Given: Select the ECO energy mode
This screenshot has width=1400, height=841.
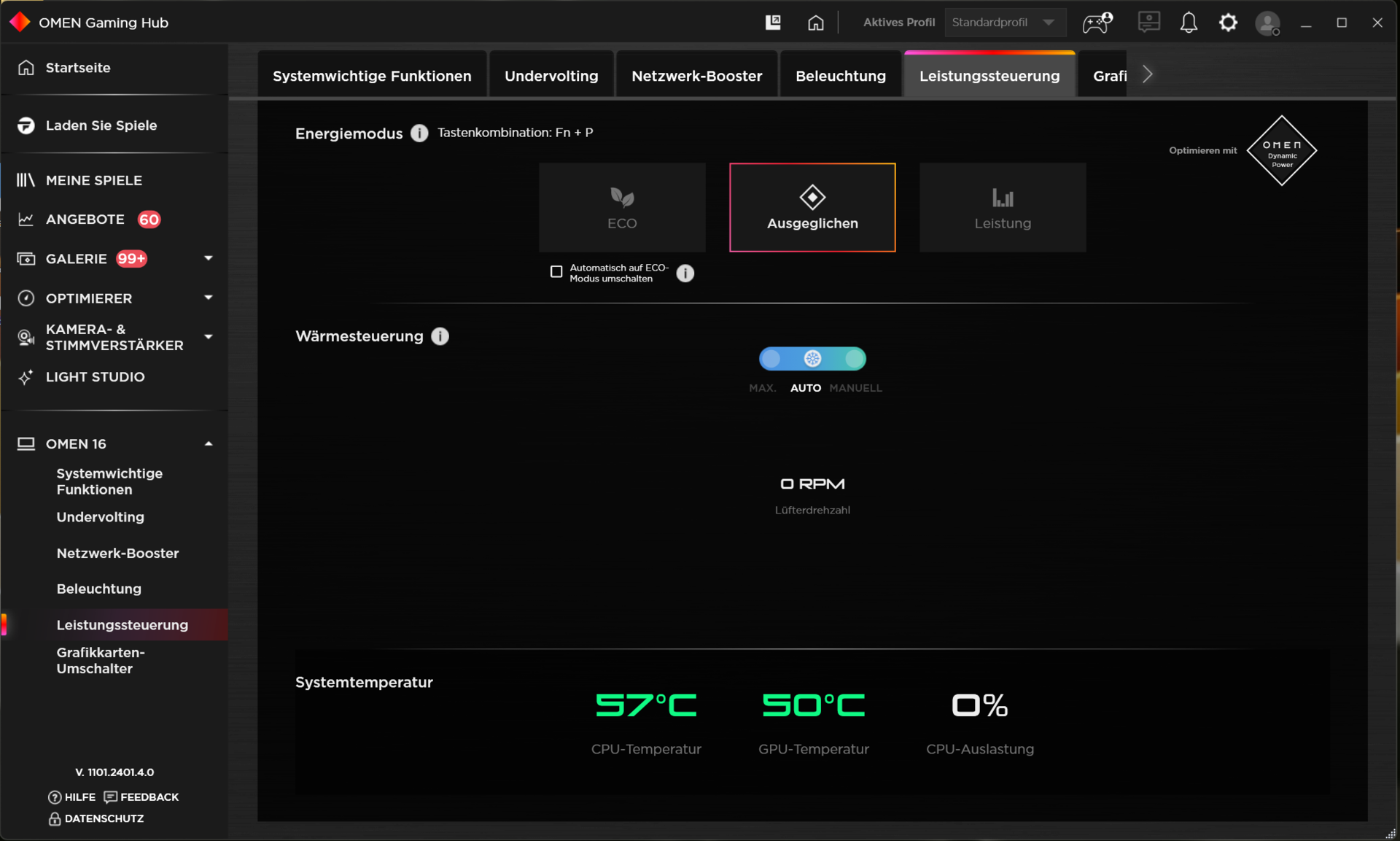Looking at the screenshot, I should 622,208.
